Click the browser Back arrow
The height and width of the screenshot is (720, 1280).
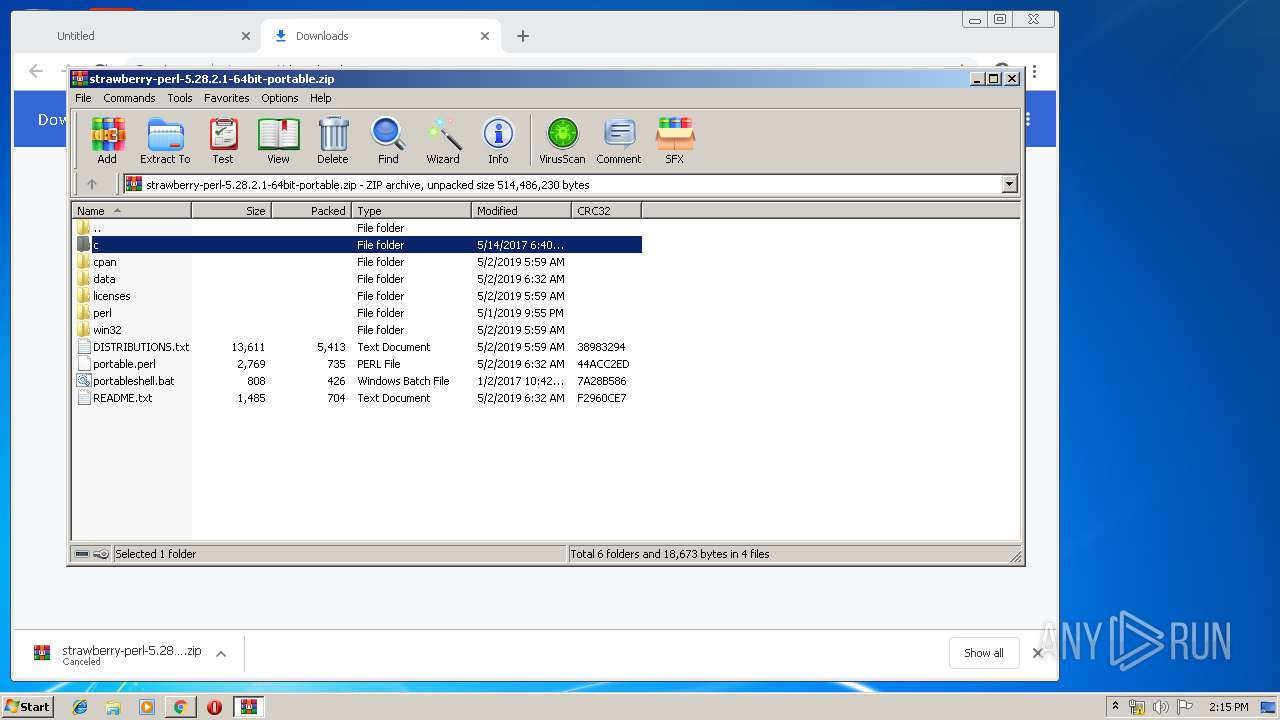pyautogui.click(x=36, y=71)
